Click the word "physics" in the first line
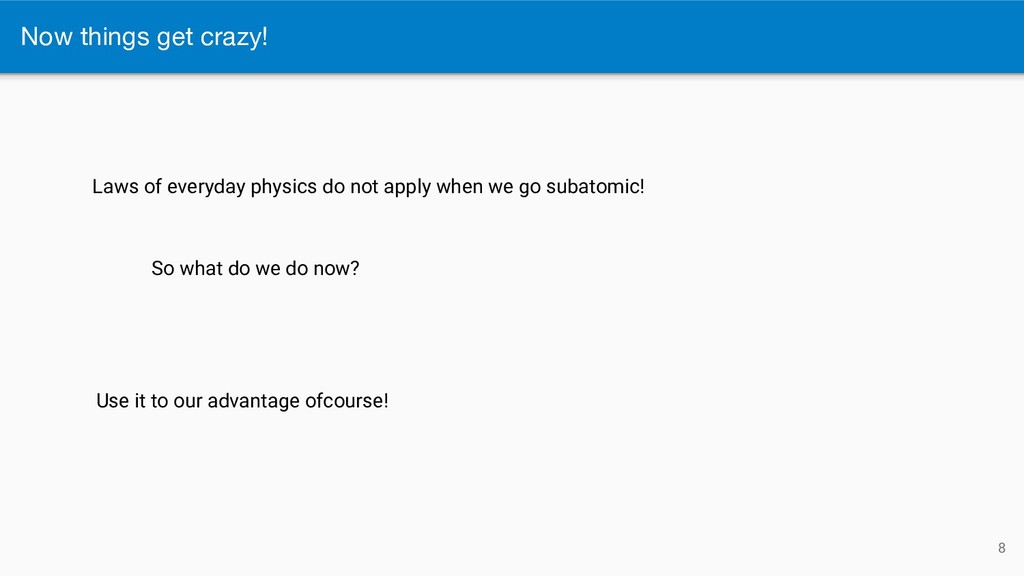The image size is (1024, 576). pyautogui.click(x=282, y=187)
